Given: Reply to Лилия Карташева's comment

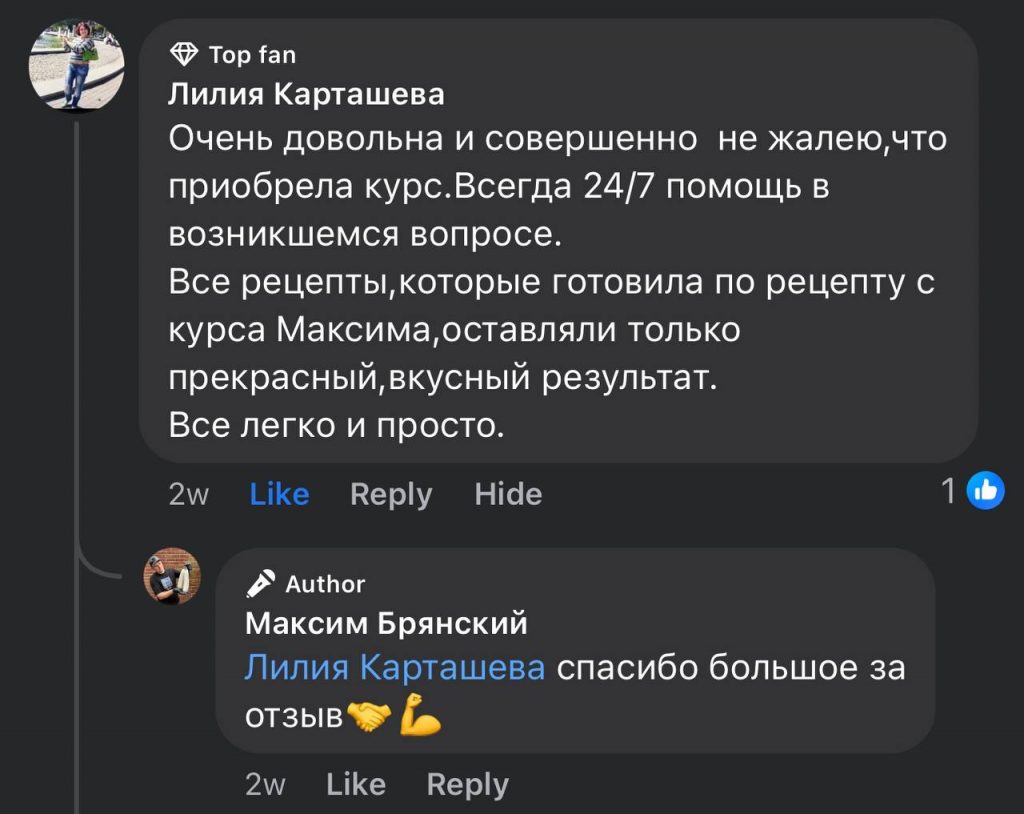Looking at the screenshot, I should pyautogui.click(x=391, y=494).
